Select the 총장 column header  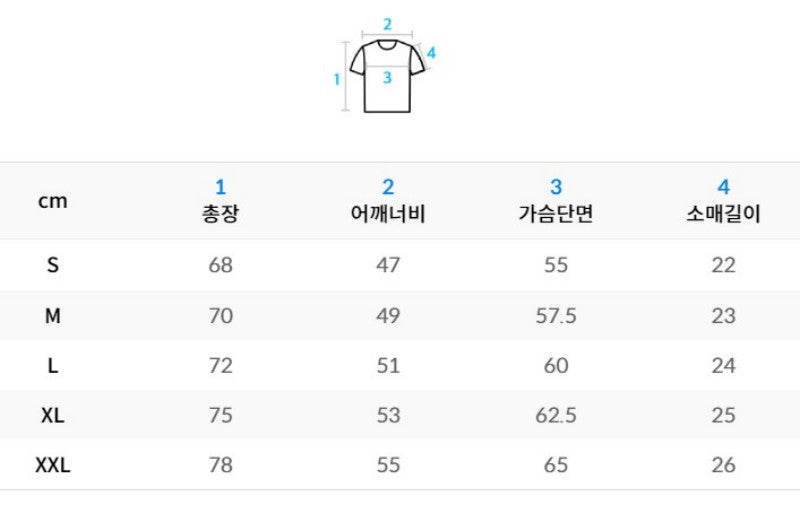tap(220, 200)
